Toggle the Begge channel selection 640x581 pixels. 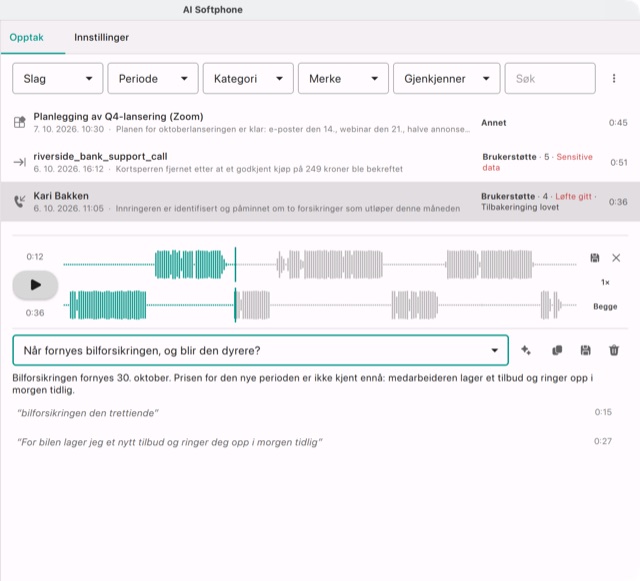point(605,306)
